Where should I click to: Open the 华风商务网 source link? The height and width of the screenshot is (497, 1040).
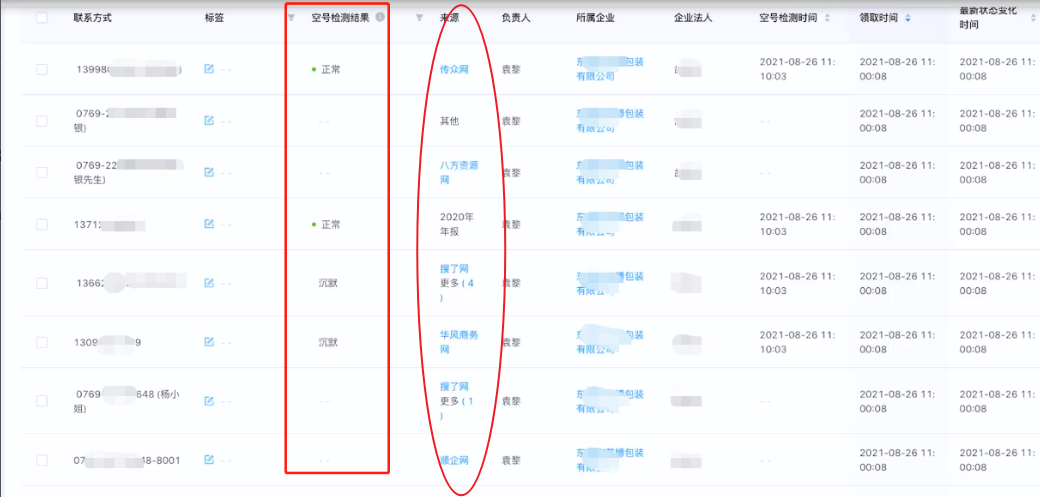pos(459,342)
